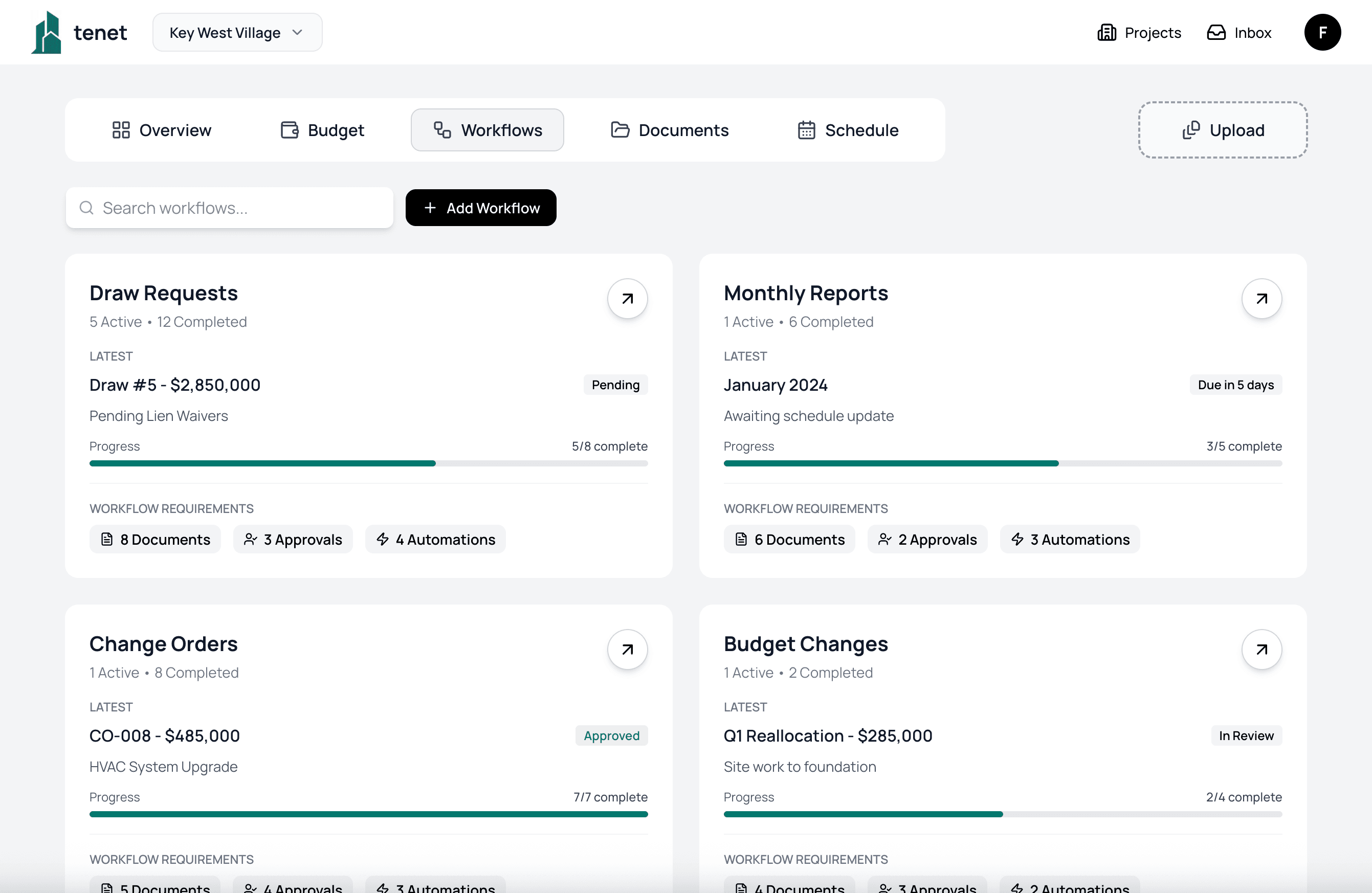Click the Monthly Reports progress bar
This screenshot has width=1372, height=893.
1003,463
